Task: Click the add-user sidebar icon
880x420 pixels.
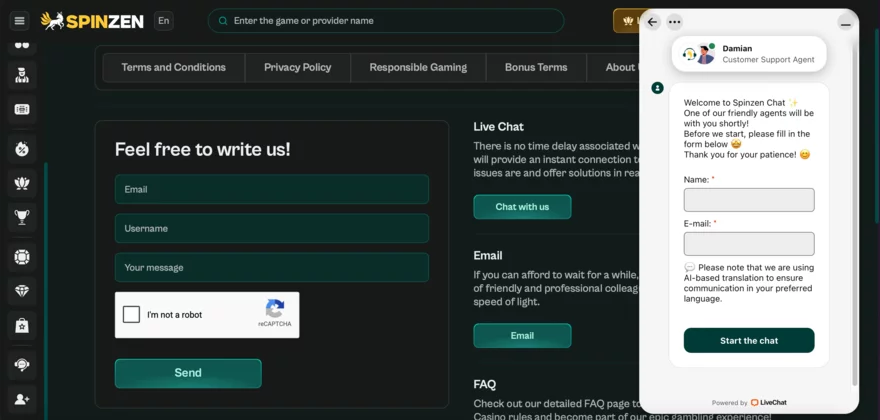Action: 22,399
